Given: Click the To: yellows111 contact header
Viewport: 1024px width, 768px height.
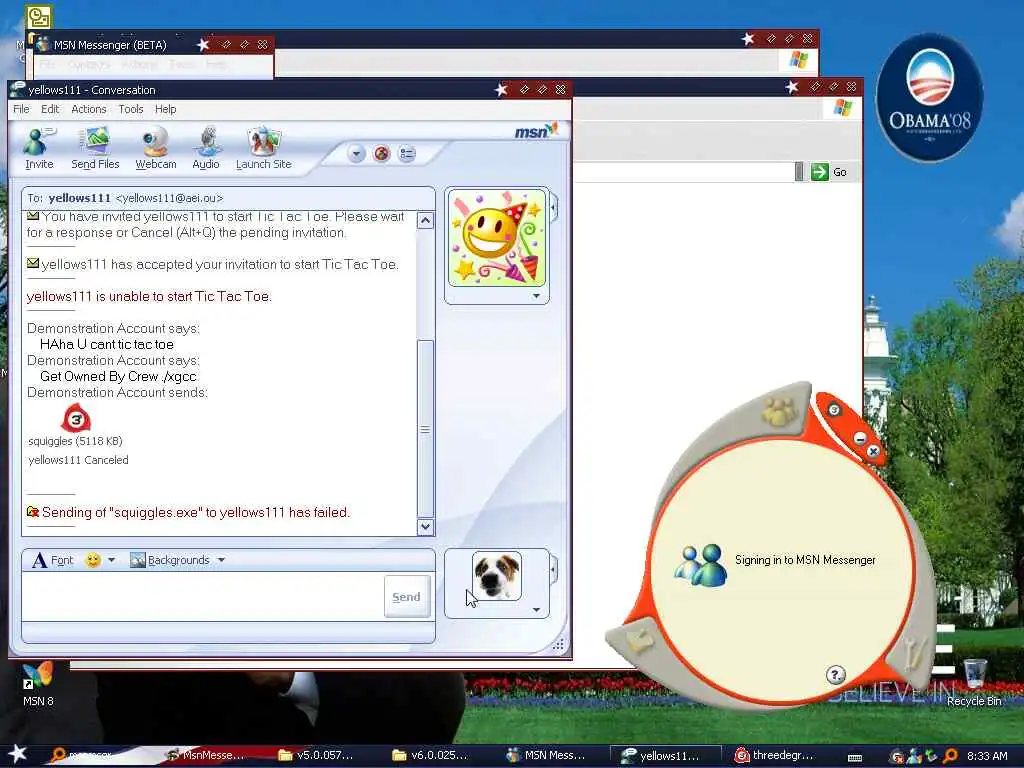Looking at the screenshot, I should pos(229,198).
